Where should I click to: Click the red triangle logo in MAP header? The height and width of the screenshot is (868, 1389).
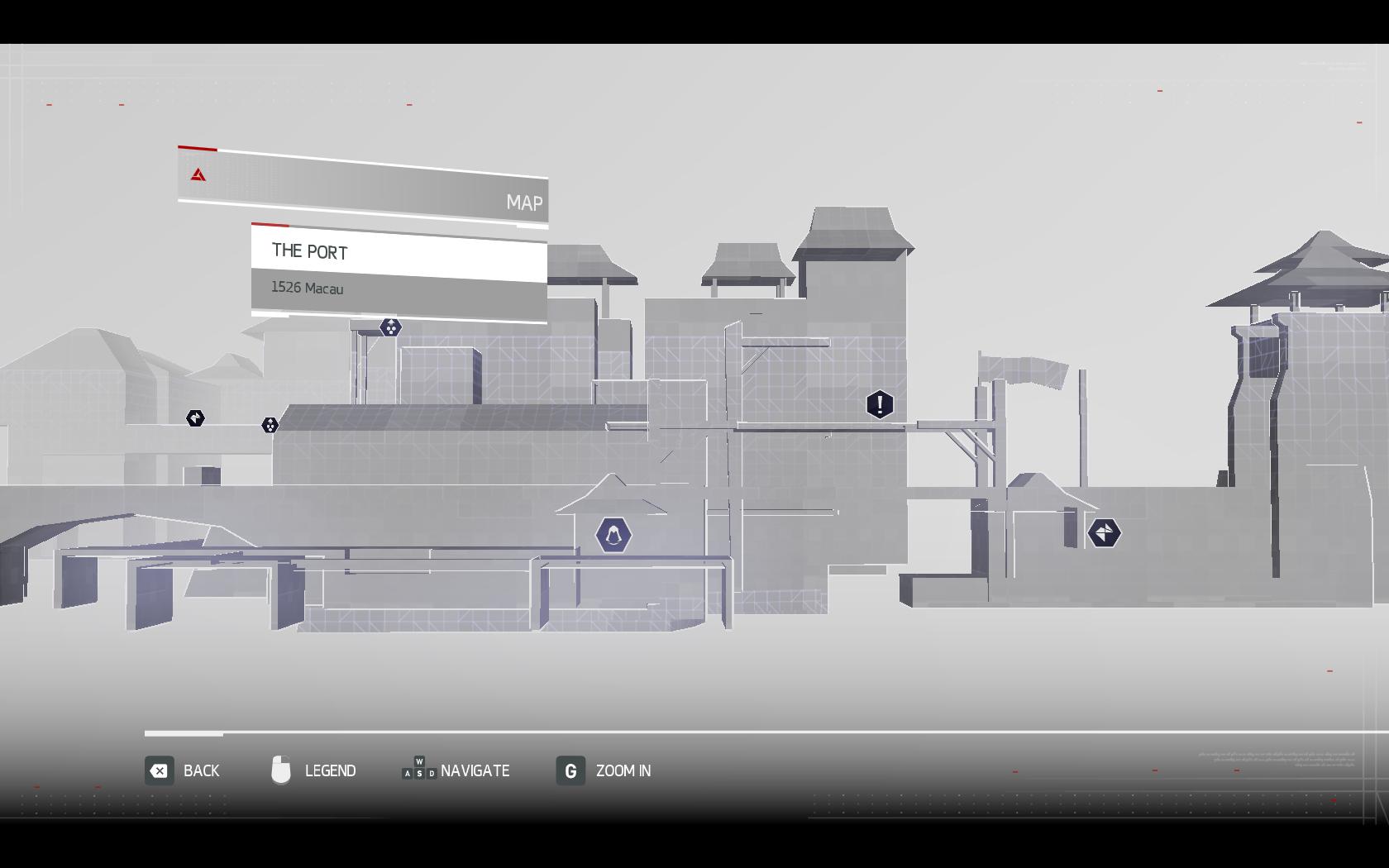point(198,174)
